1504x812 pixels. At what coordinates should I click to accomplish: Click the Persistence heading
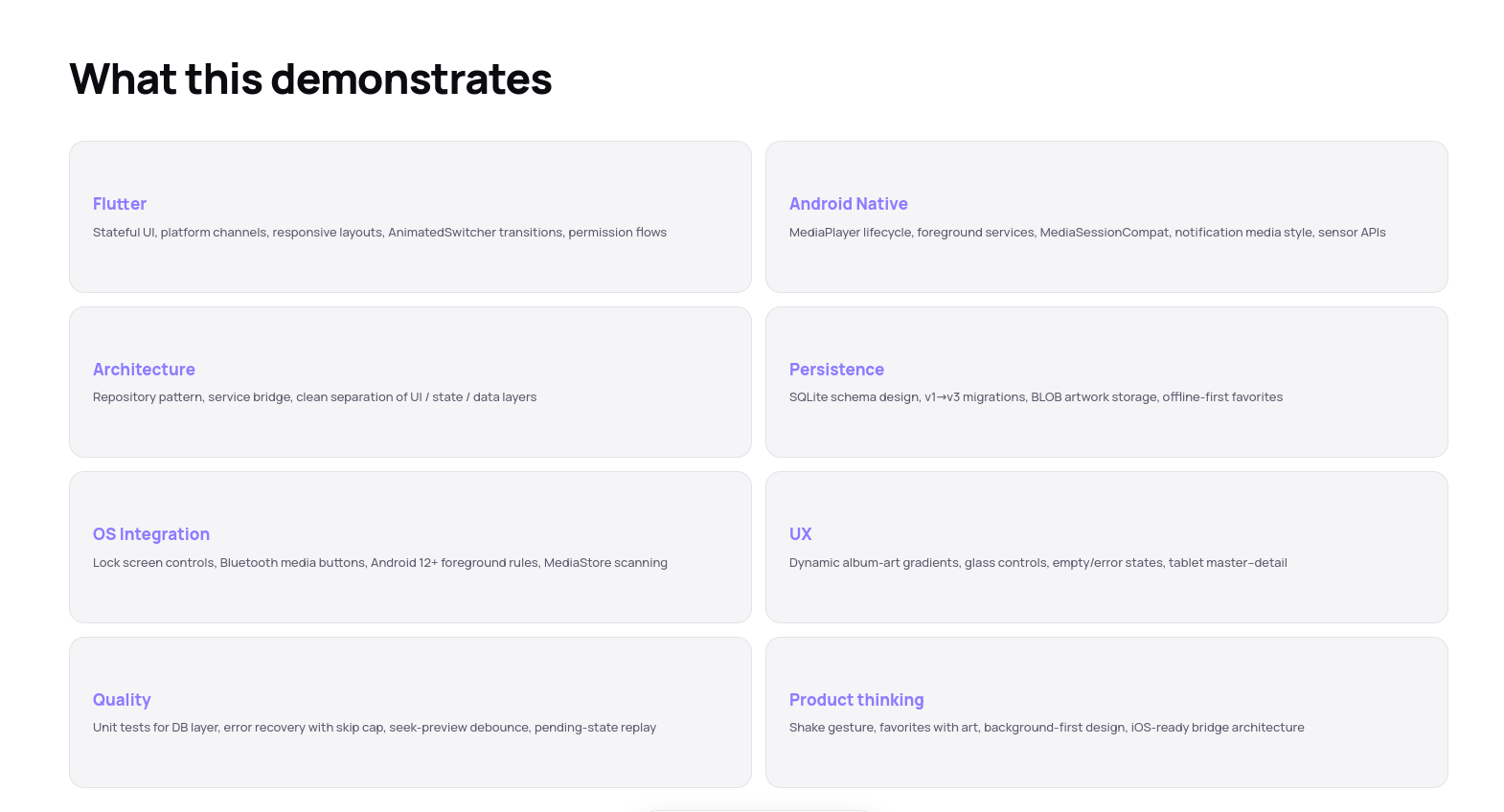(x=836, y=370)
